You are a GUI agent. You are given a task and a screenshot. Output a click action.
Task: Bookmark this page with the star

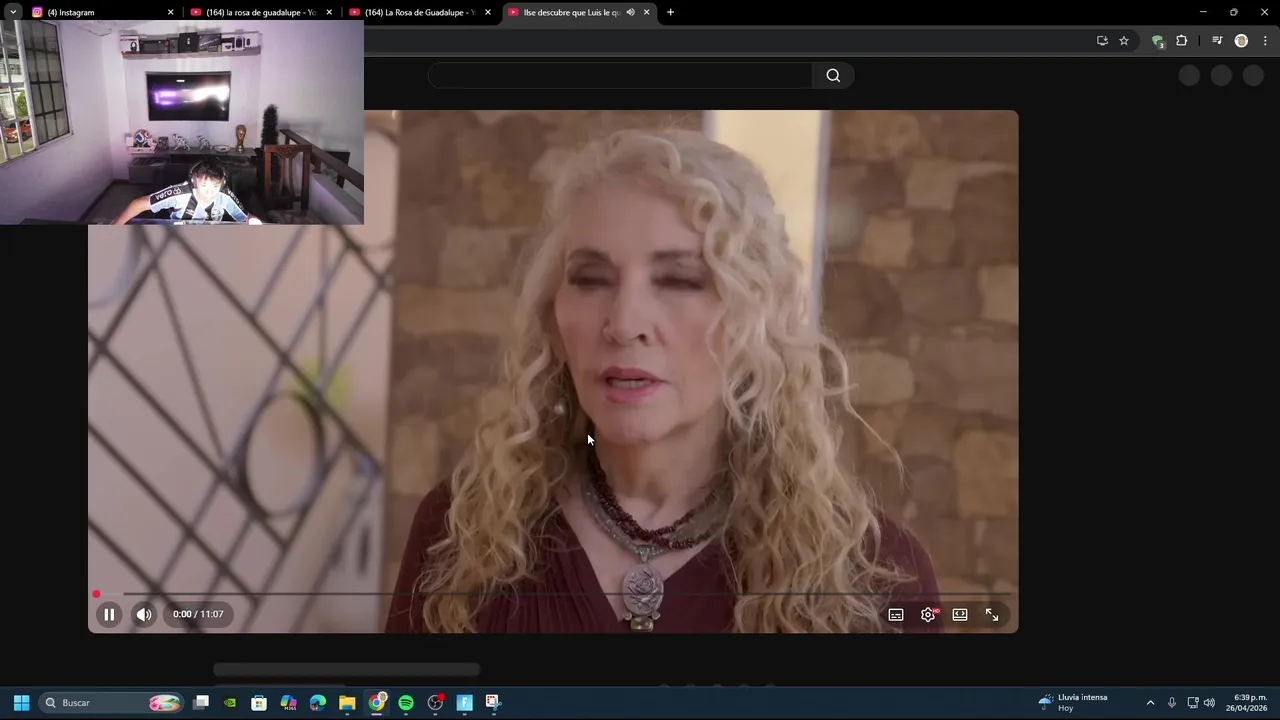1124,41
